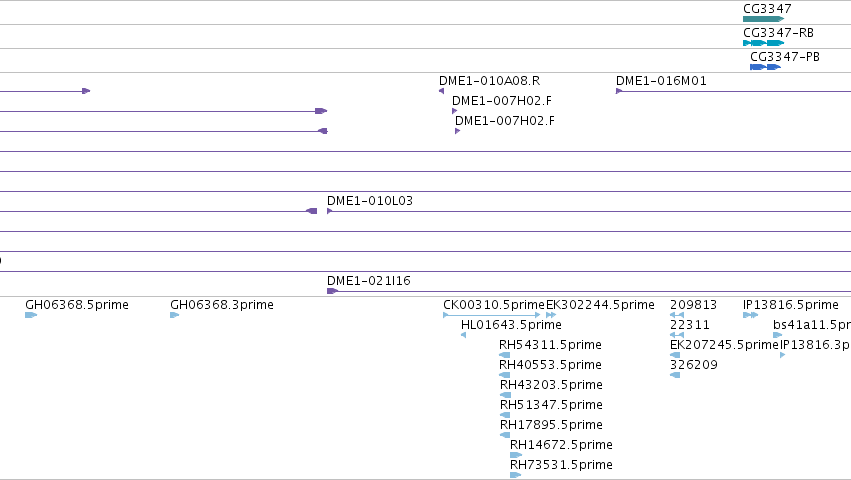Select the DME1-010A08.R clone end label
The image size is (851, 480).
(x=490, y=81)
